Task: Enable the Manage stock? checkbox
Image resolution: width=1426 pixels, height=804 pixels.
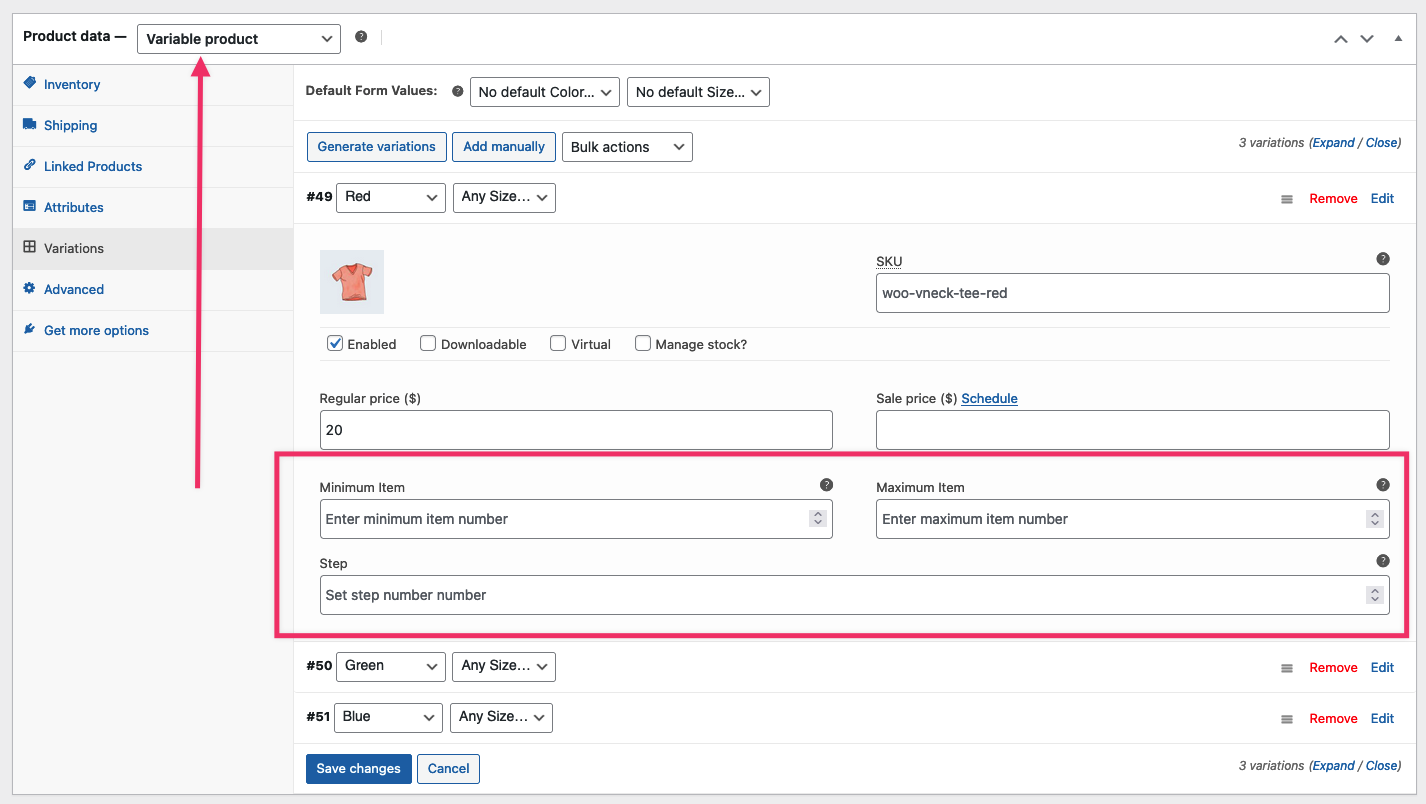Action: pyautogui.click(x=643, y=343)
